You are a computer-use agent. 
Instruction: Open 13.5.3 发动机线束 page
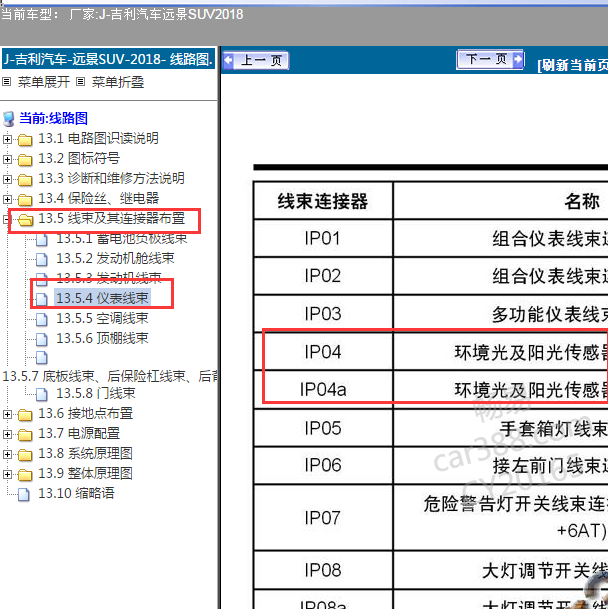coord(109,277)
